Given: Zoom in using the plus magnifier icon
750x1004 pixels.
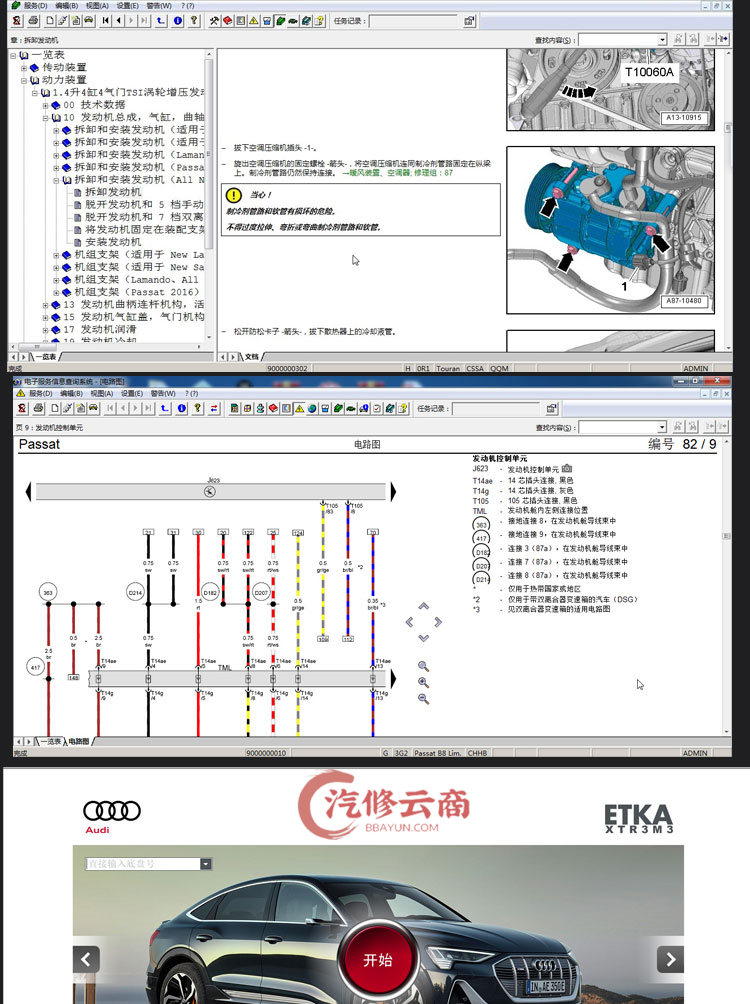Looking at the screenshot, I should 423,683.
